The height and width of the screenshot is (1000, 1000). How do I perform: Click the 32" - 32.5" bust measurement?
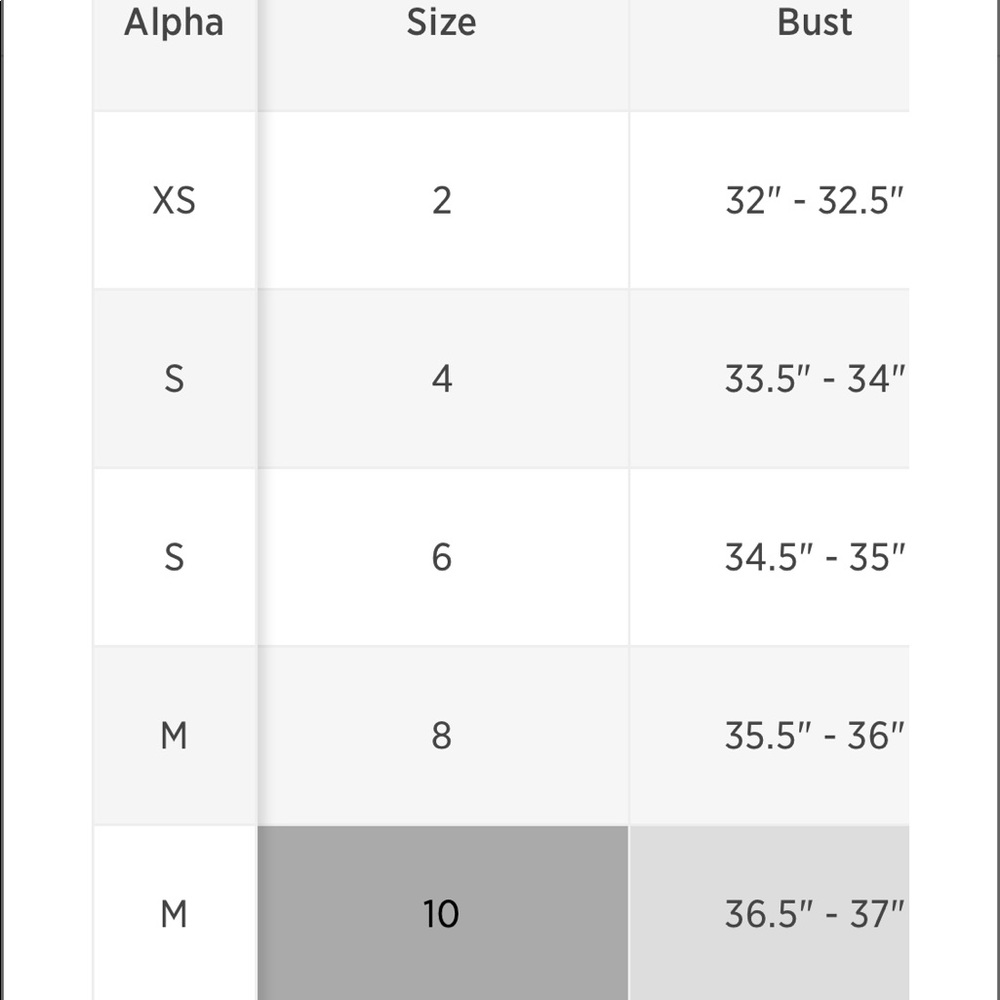coord(814,200)
